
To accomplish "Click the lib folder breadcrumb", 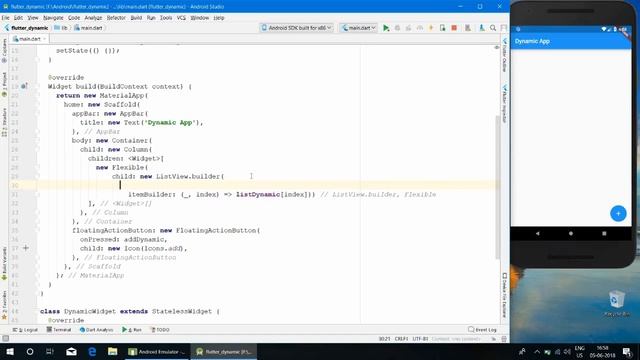I will [61, 28].
